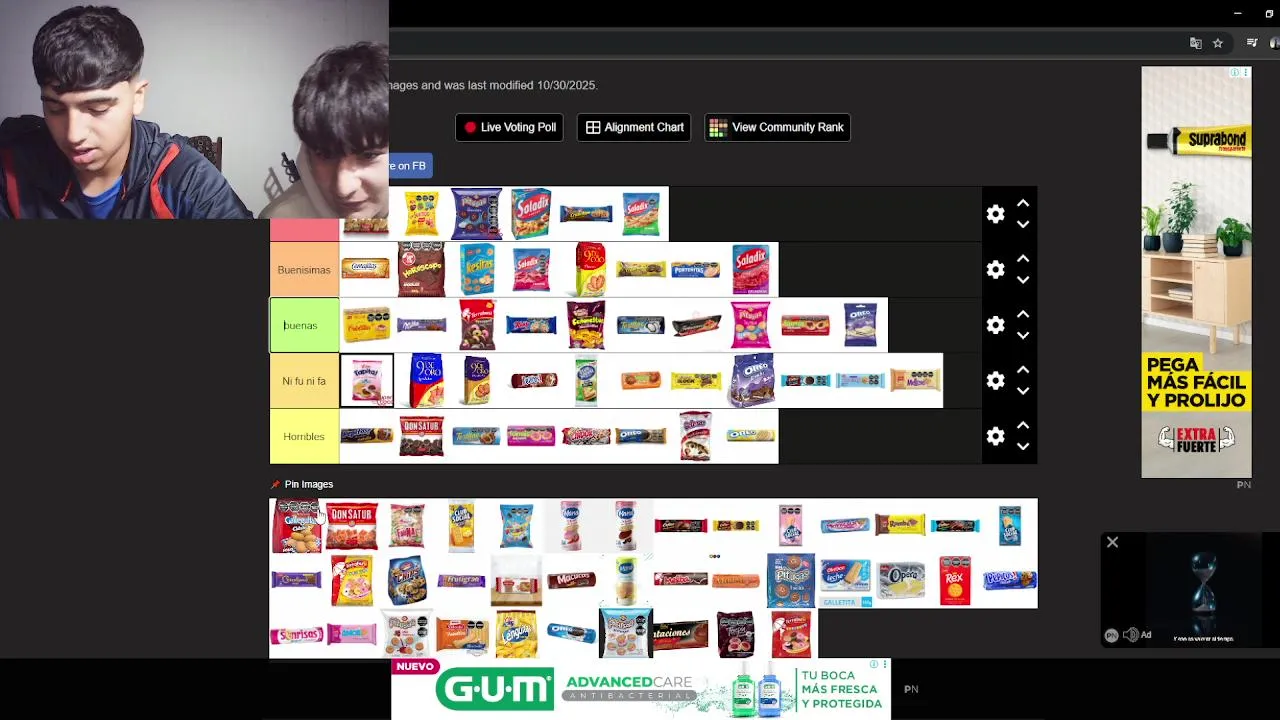Move the buenas tier up with its arrow

point(1023,314)
